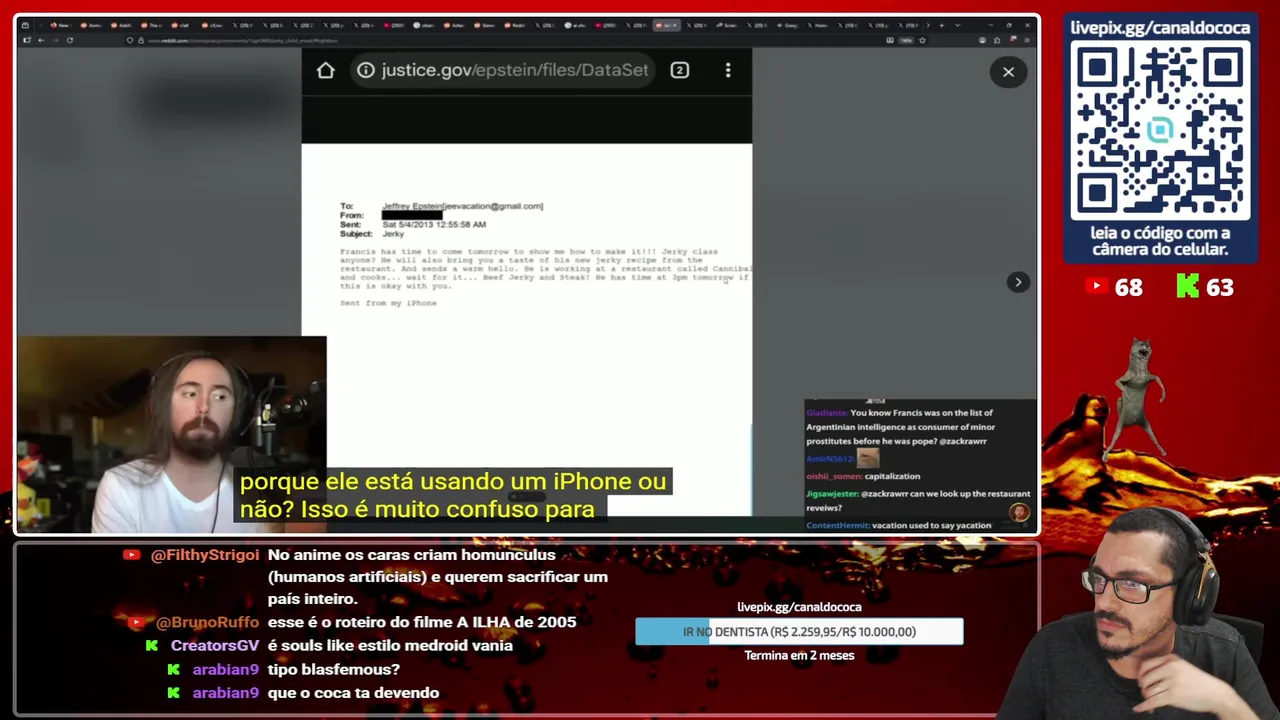Switch to the 'New' Reddit browser tab
The image size is (1280, 720).
pos(60,25)
